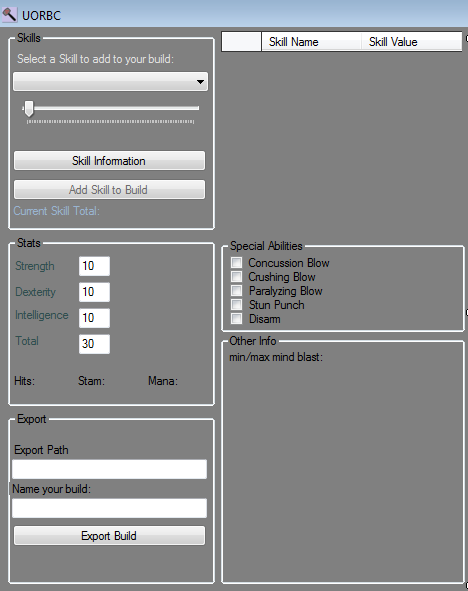The image size is (468, 591).
Task: Click the UORBC hammer icon in title bar
Action: pyautogui.click(x=9, y=15)
